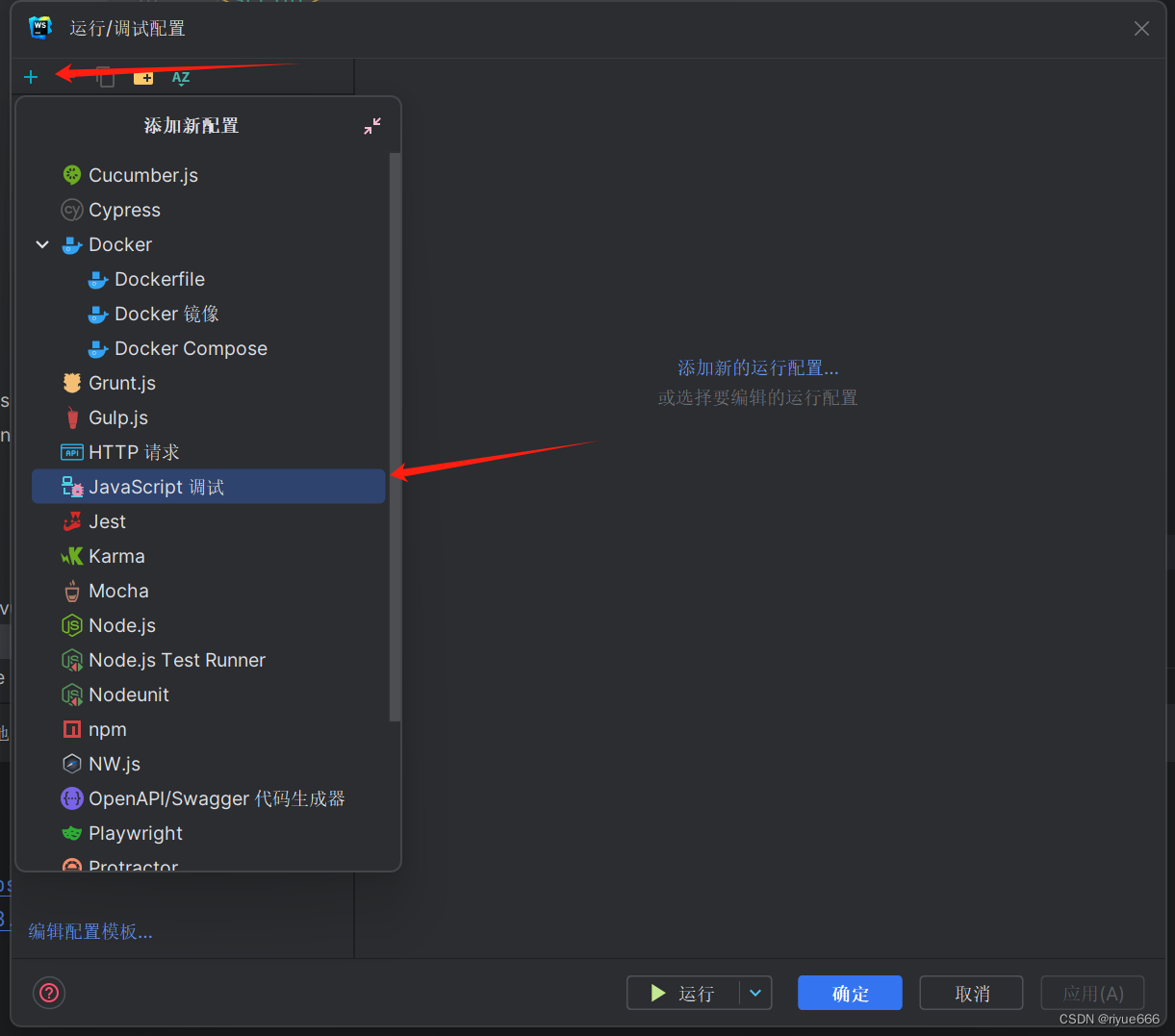
Task: Choose the Playwright entry
Action: point(208,833)
